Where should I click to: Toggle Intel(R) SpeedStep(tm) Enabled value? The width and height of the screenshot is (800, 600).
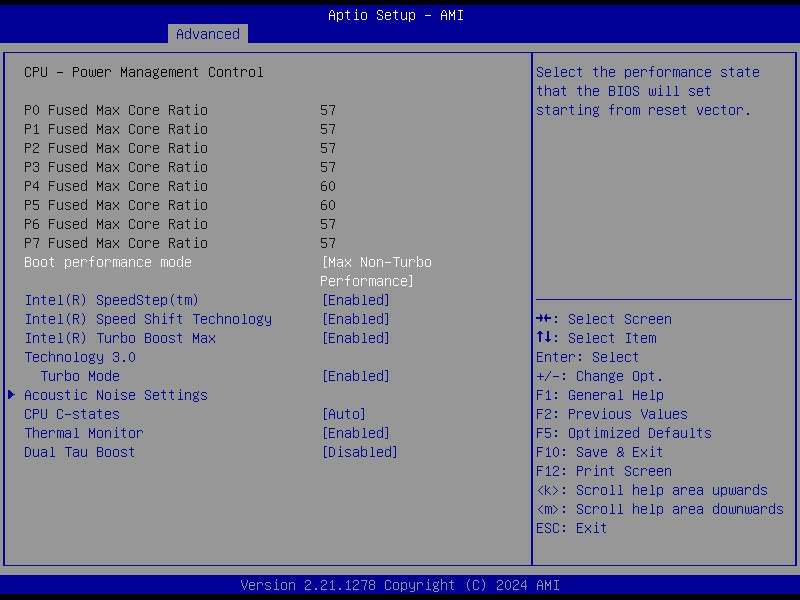pyautogui.click(x=355, y=300)
